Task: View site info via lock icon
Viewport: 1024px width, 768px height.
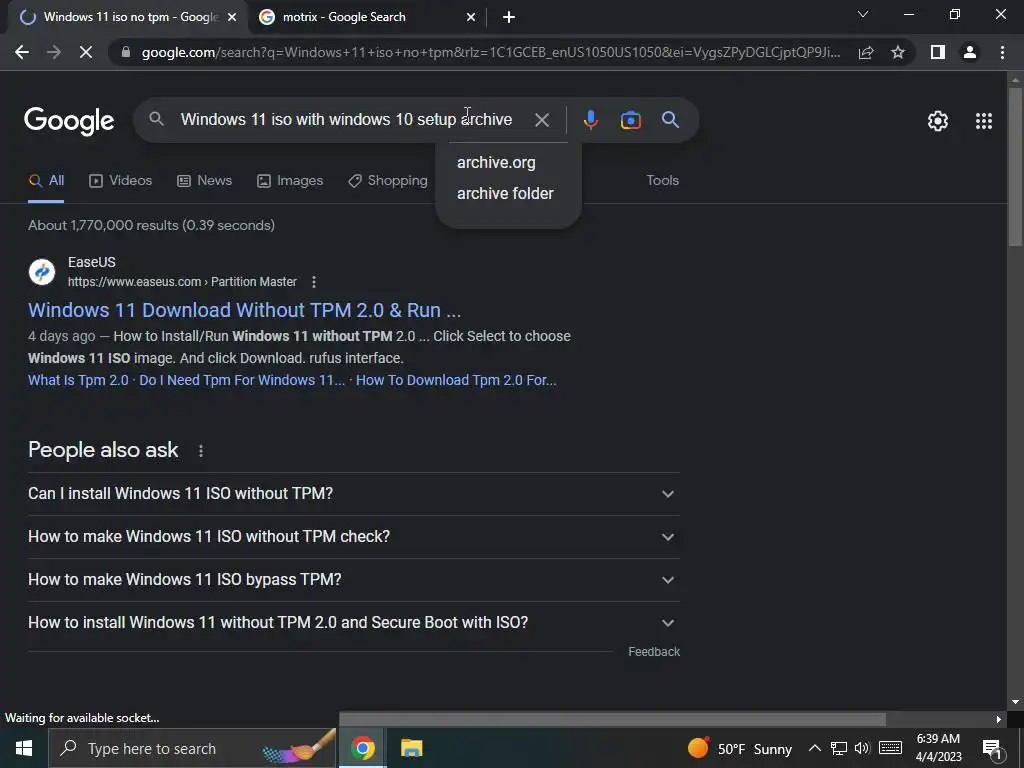Action: [x=126, y=52]
